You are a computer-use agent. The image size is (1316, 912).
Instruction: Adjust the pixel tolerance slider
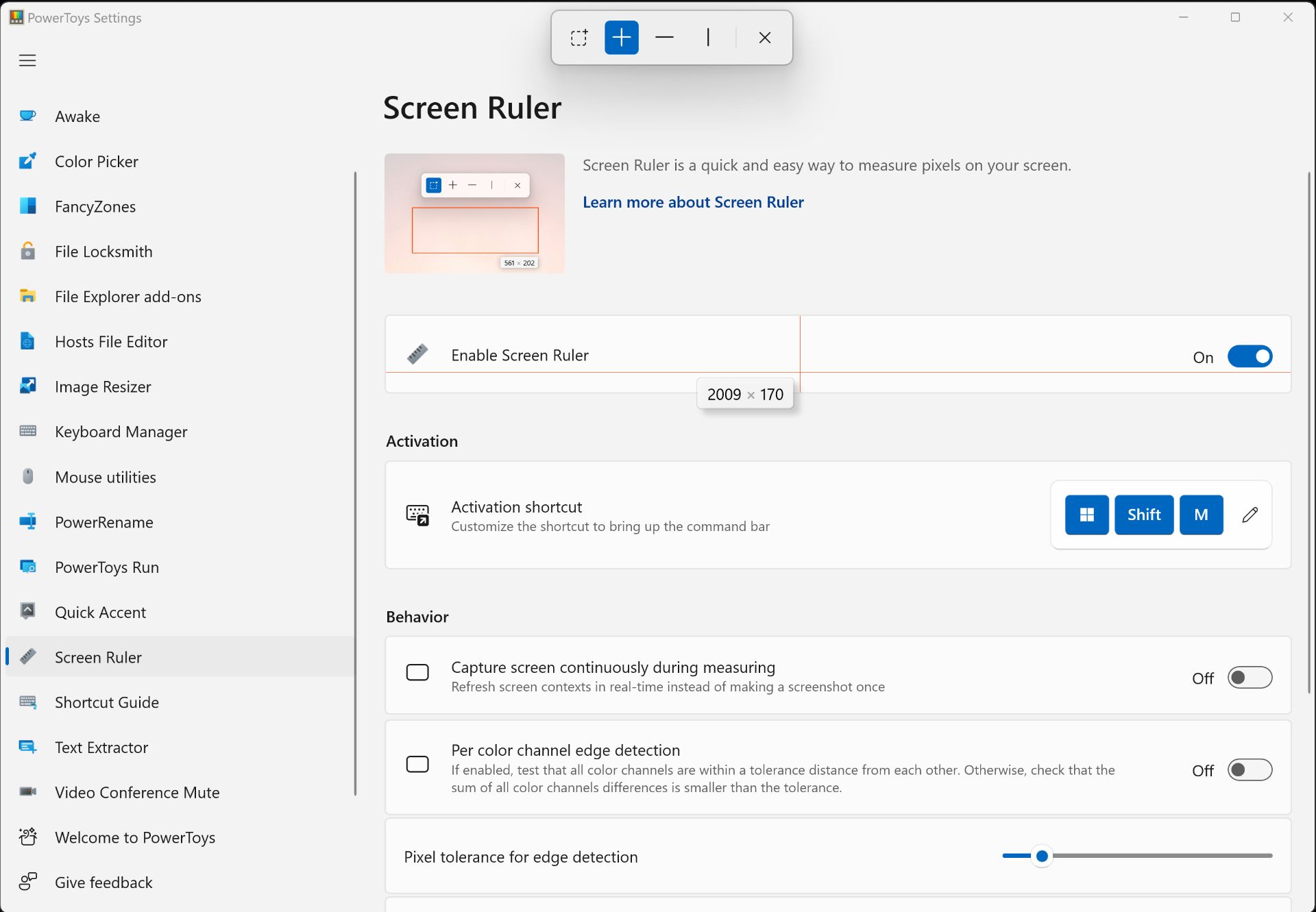click(1042, 856)
